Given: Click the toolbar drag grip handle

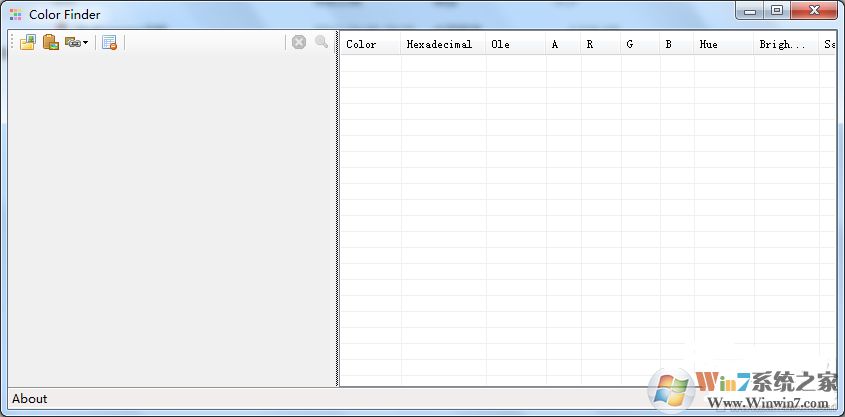Looking at the screenshot, I should pos(12,42).
